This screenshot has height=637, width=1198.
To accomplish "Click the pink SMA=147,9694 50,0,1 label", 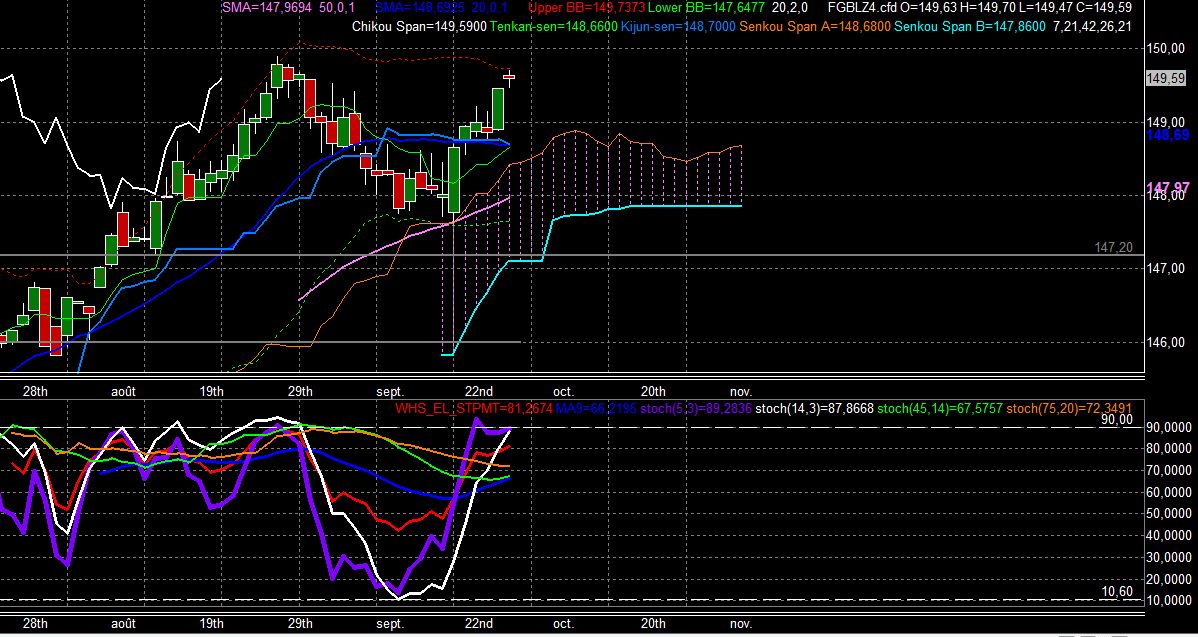I will click(x=287, y=8).
